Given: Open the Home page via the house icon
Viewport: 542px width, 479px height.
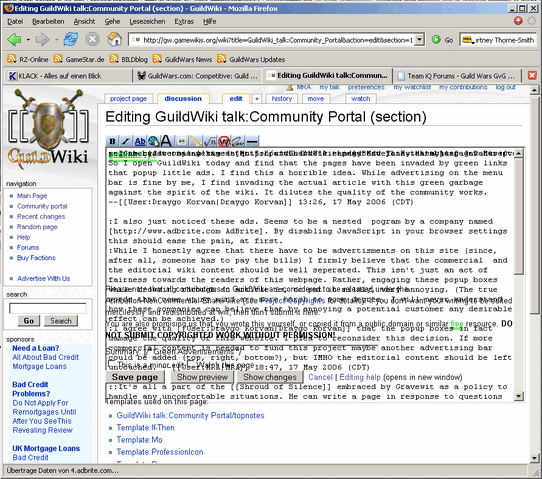Looking at the screenshot, I should pos(114,39).
